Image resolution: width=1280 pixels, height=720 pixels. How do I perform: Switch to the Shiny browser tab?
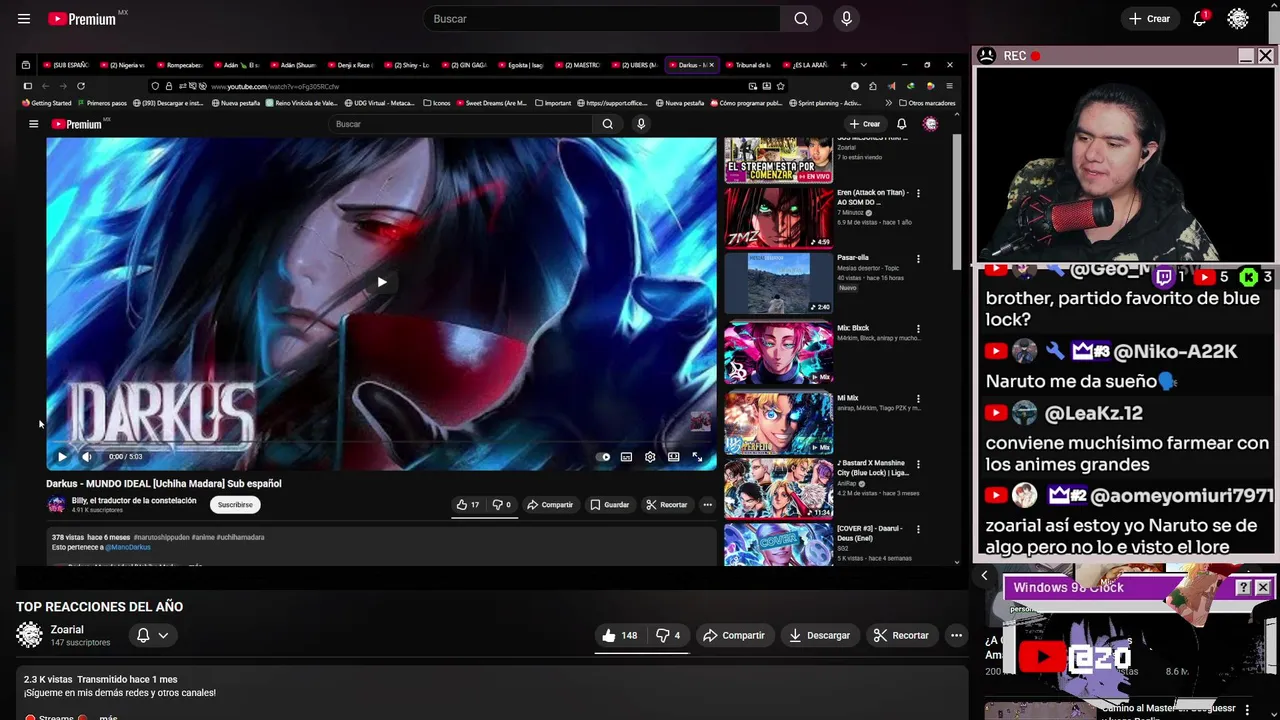pyautogui.click(x=408, y=65)
